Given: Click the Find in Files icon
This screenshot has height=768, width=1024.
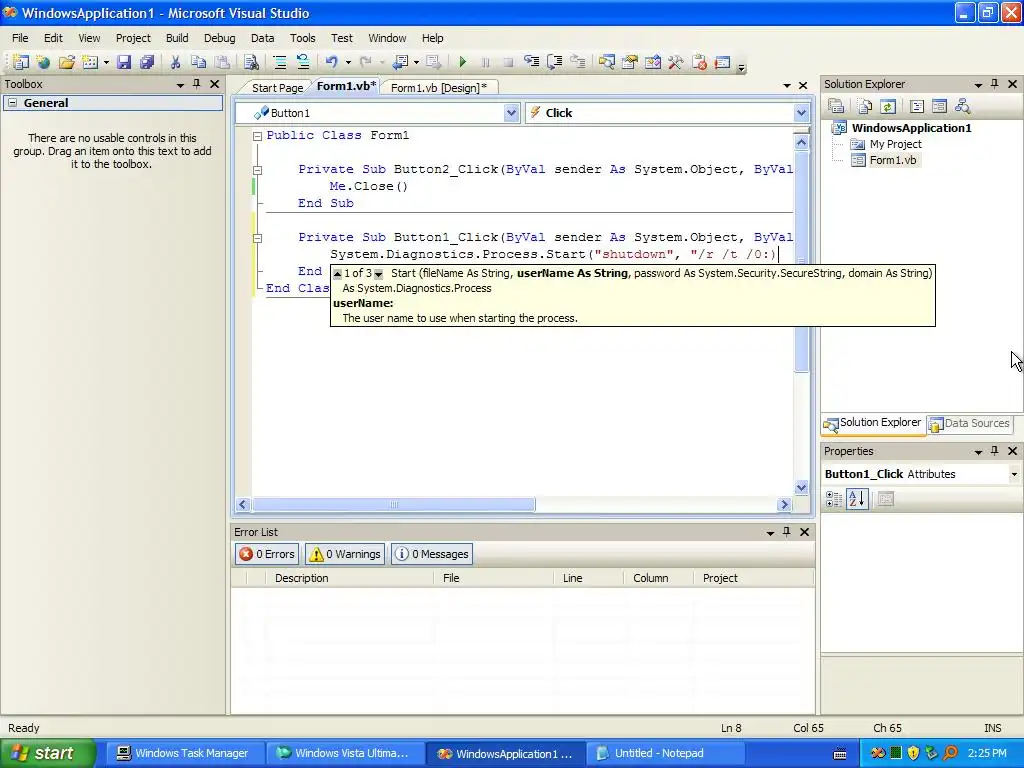Looking at the screenshot, I should pyautogui.click(x=251, y=62).
